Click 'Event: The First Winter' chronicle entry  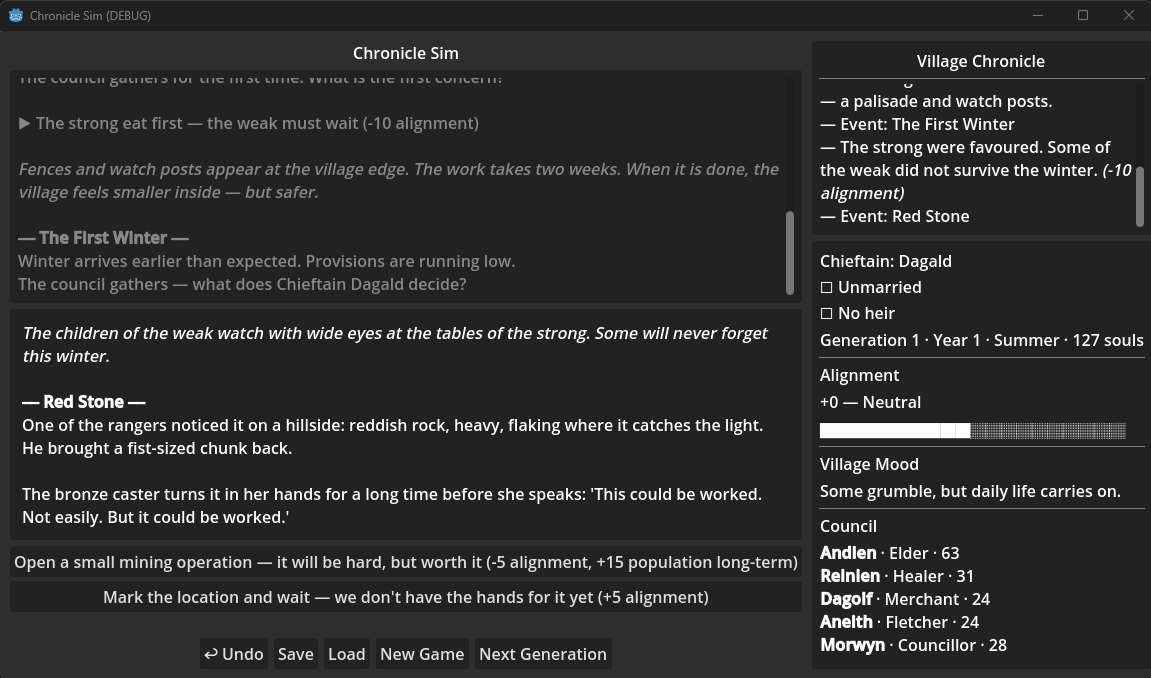[918, 124]
